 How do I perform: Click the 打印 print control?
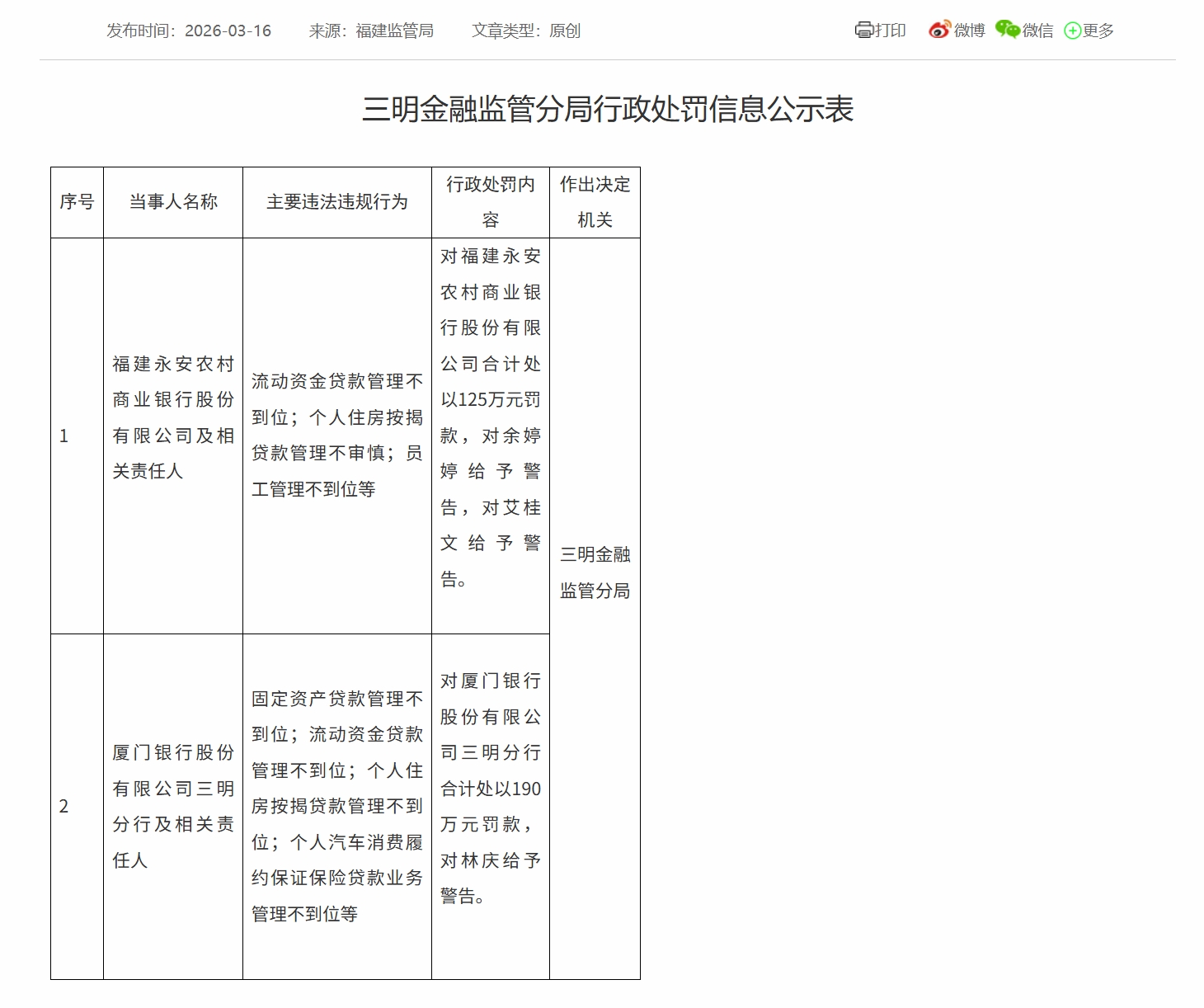[x=891, y=30]
